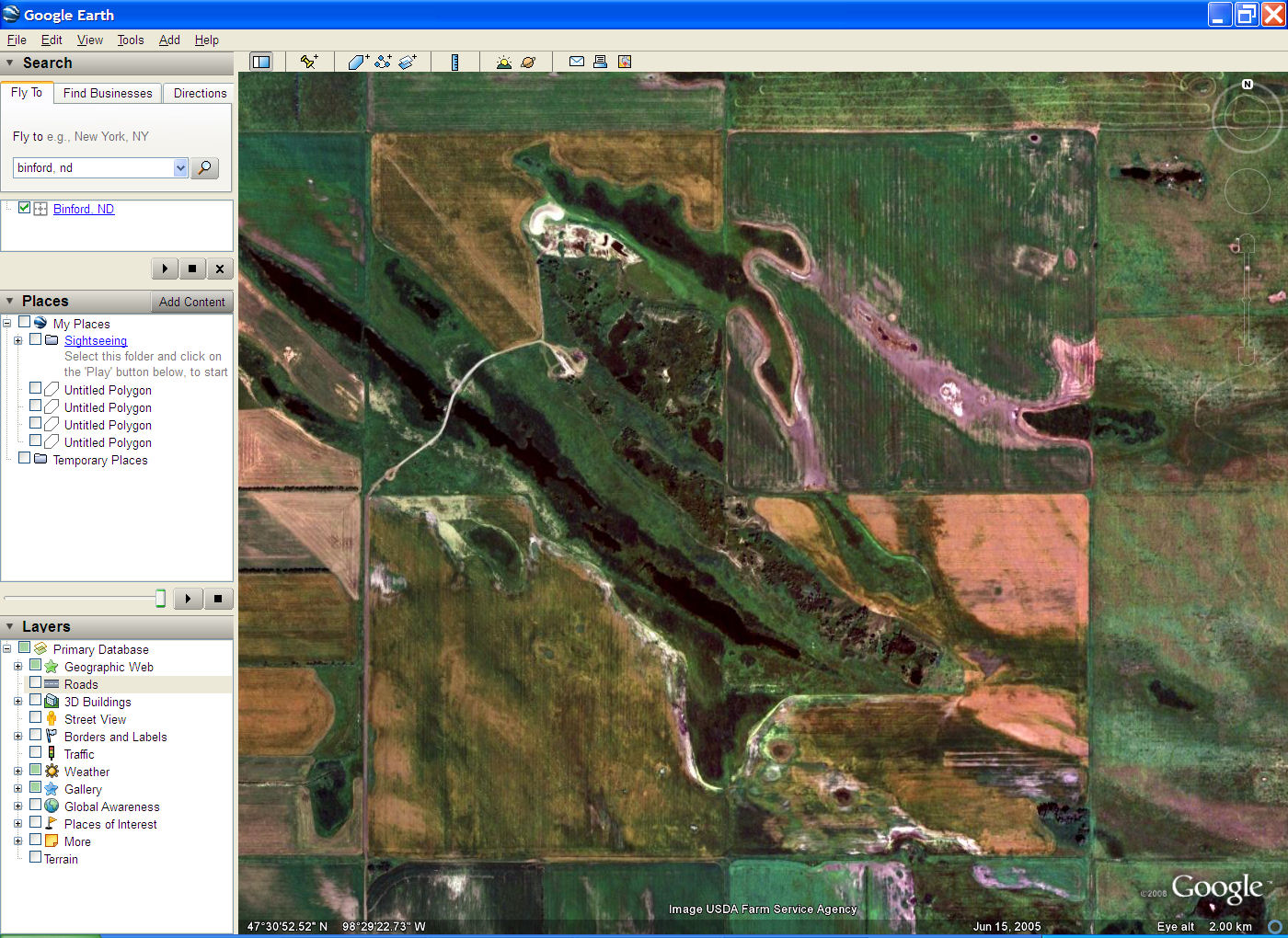This screenshot has width=1288, height=938.
Task: Toggle the Borders and Labels checkbox
Action: [x=35, y=736]
